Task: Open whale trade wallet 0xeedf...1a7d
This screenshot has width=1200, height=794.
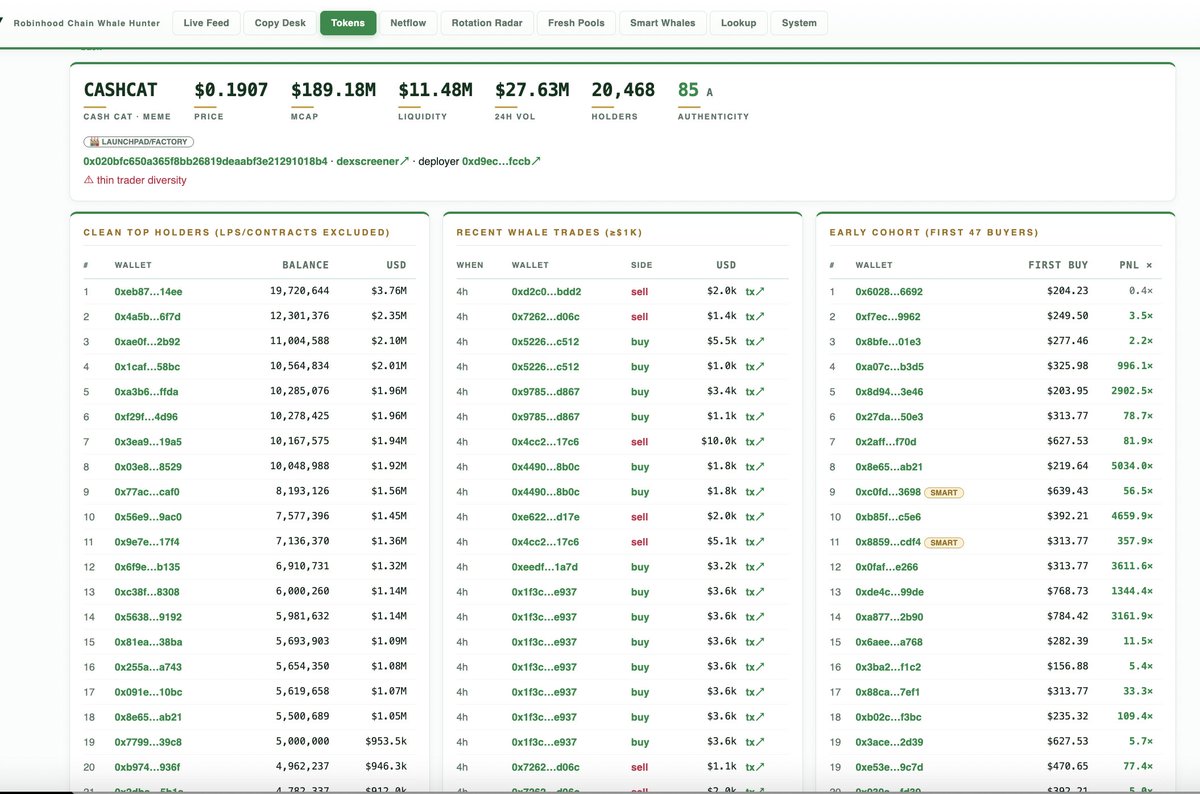Action: (x=545, y=567)
